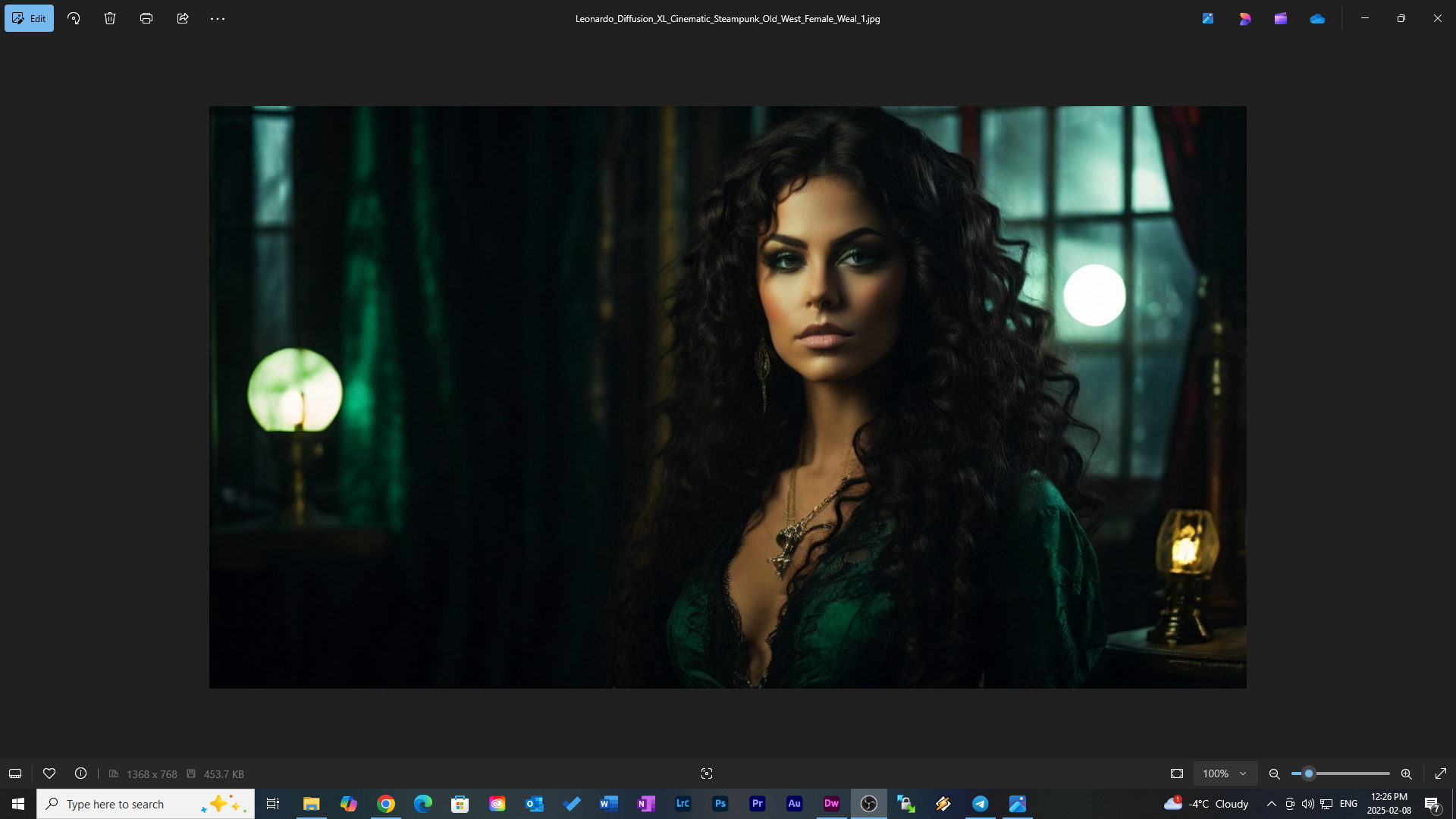This screenshot has height=819, width=1456.
Task: Open Clipchamp video editor icon
Action: click(1281, 18)
